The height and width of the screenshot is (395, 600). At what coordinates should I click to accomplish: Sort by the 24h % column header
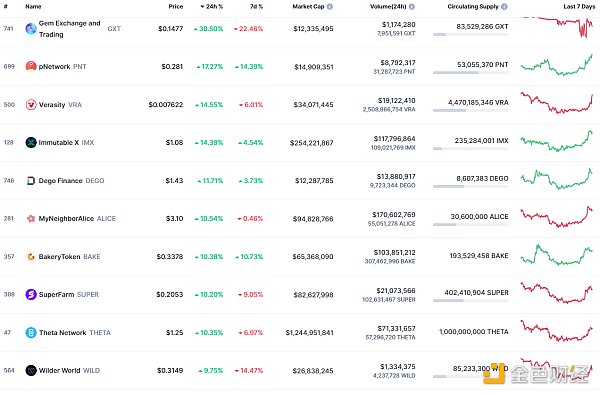pos(212,7)
